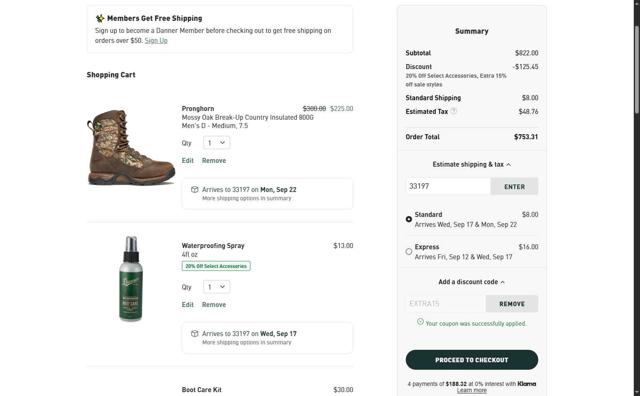The width and height of the screenshot is (640, 396).
Task: Select Standard shipping for $8.00
Action: [409, 219]
